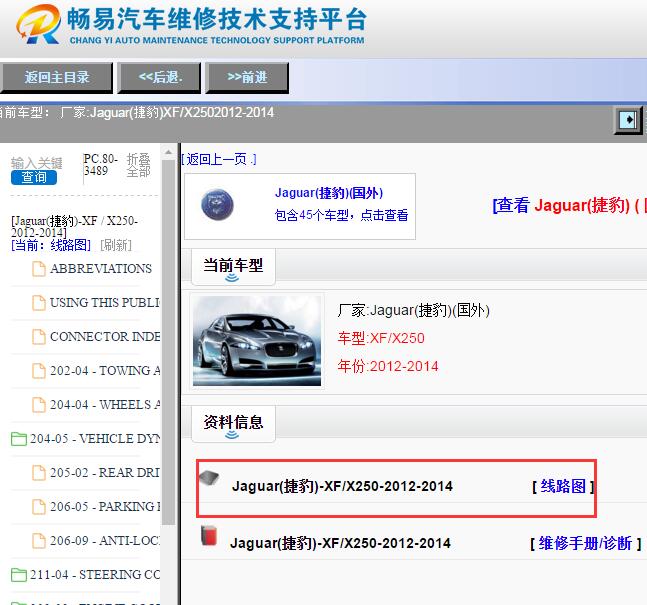The height and width of the screenshot is (605, 647).
Task: Open the Jaguar(捷豹)(国外) brand link
Action: pyautogui.click(x=329, y=193)
